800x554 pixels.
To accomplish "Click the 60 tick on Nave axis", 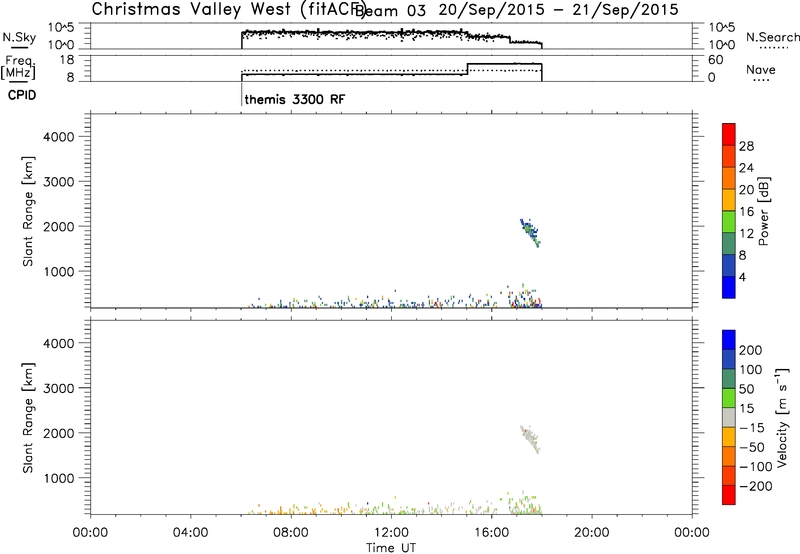I will click(x=716, y=60).
